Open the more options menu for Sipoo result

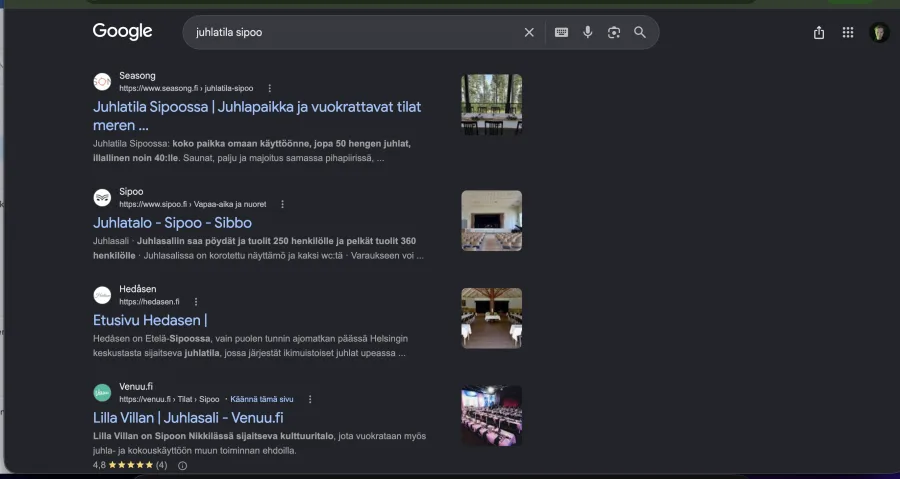(x=282, y=204)
